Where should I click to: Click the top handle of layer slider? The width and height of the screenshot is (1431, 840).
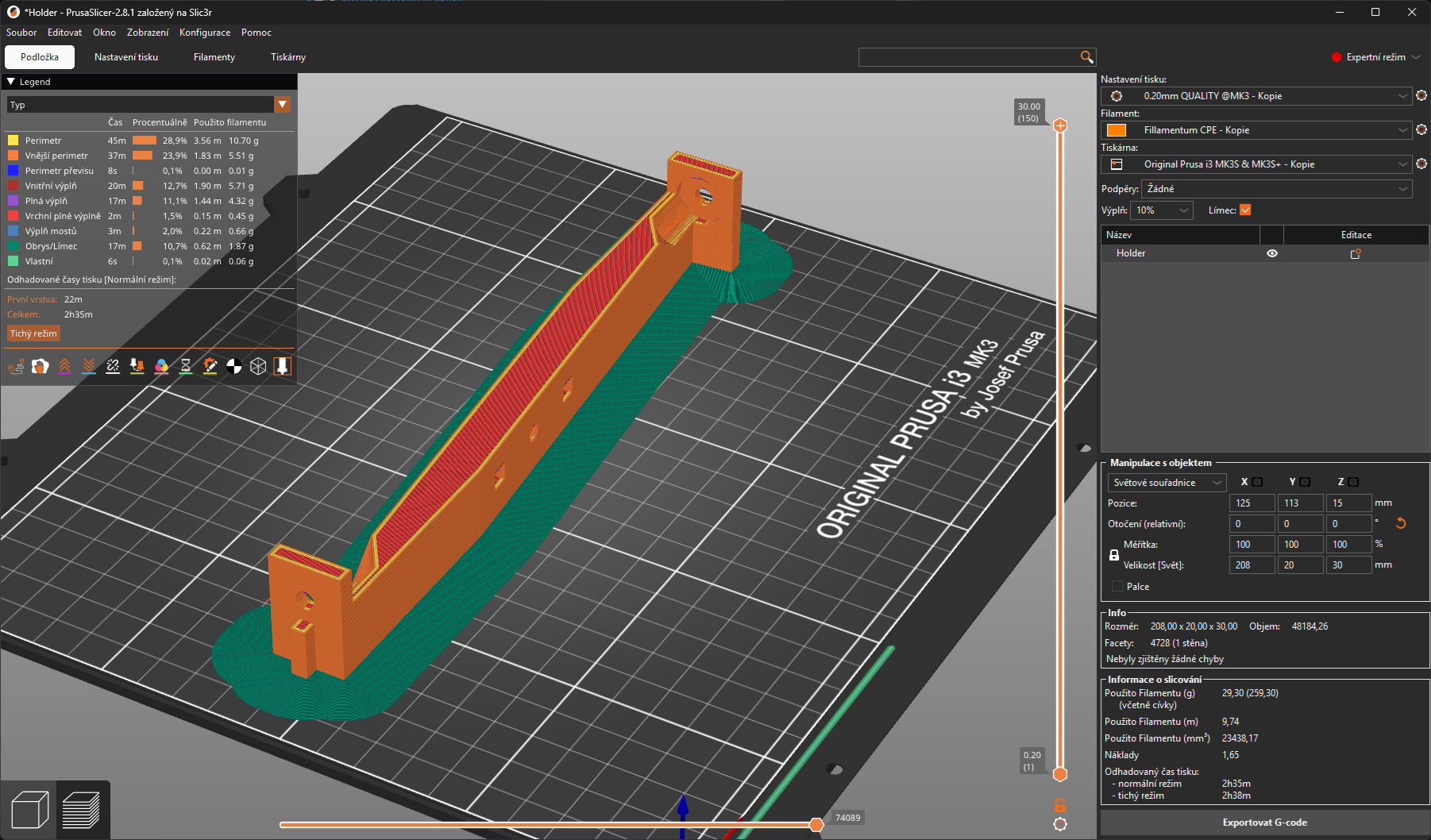[x=1060, y=125]
